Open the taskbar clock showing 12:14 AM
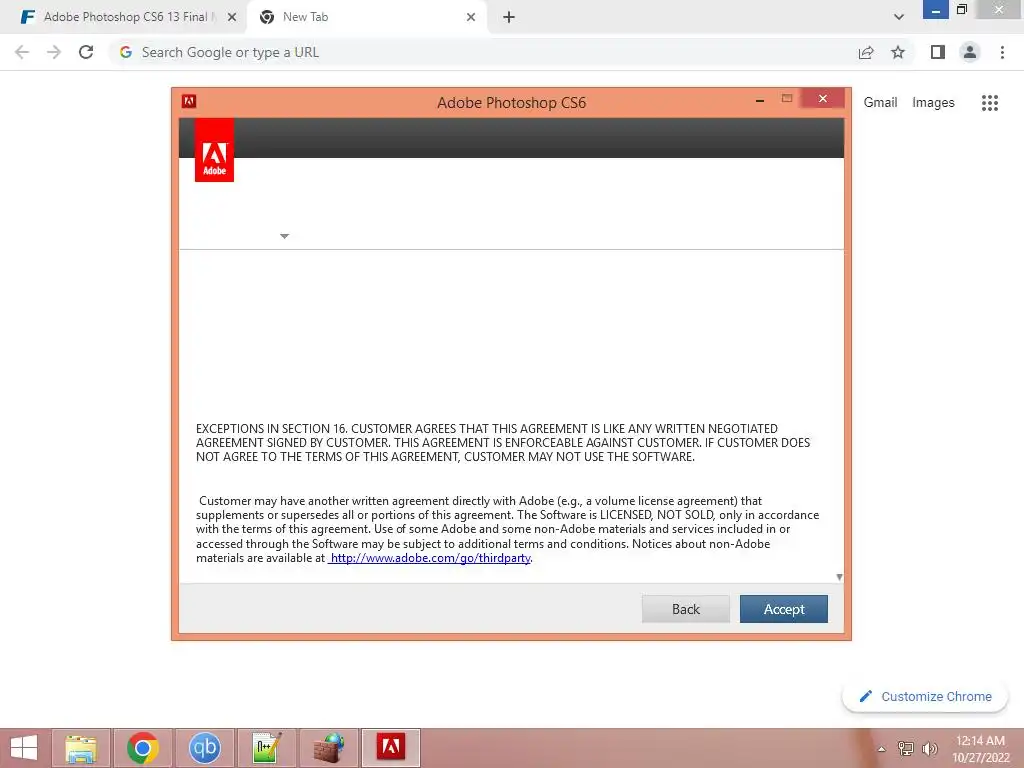 [x=980, y=748]
